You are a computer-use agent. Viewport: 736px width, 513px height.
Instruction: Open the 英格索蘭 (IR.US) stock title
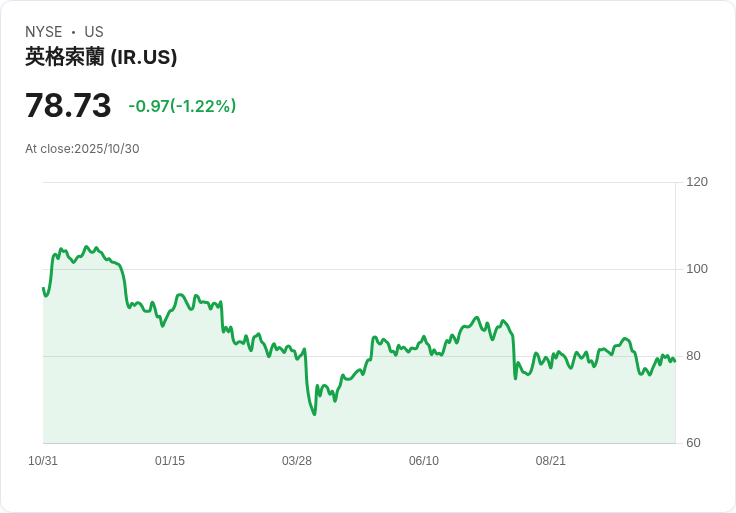[101, 57]
